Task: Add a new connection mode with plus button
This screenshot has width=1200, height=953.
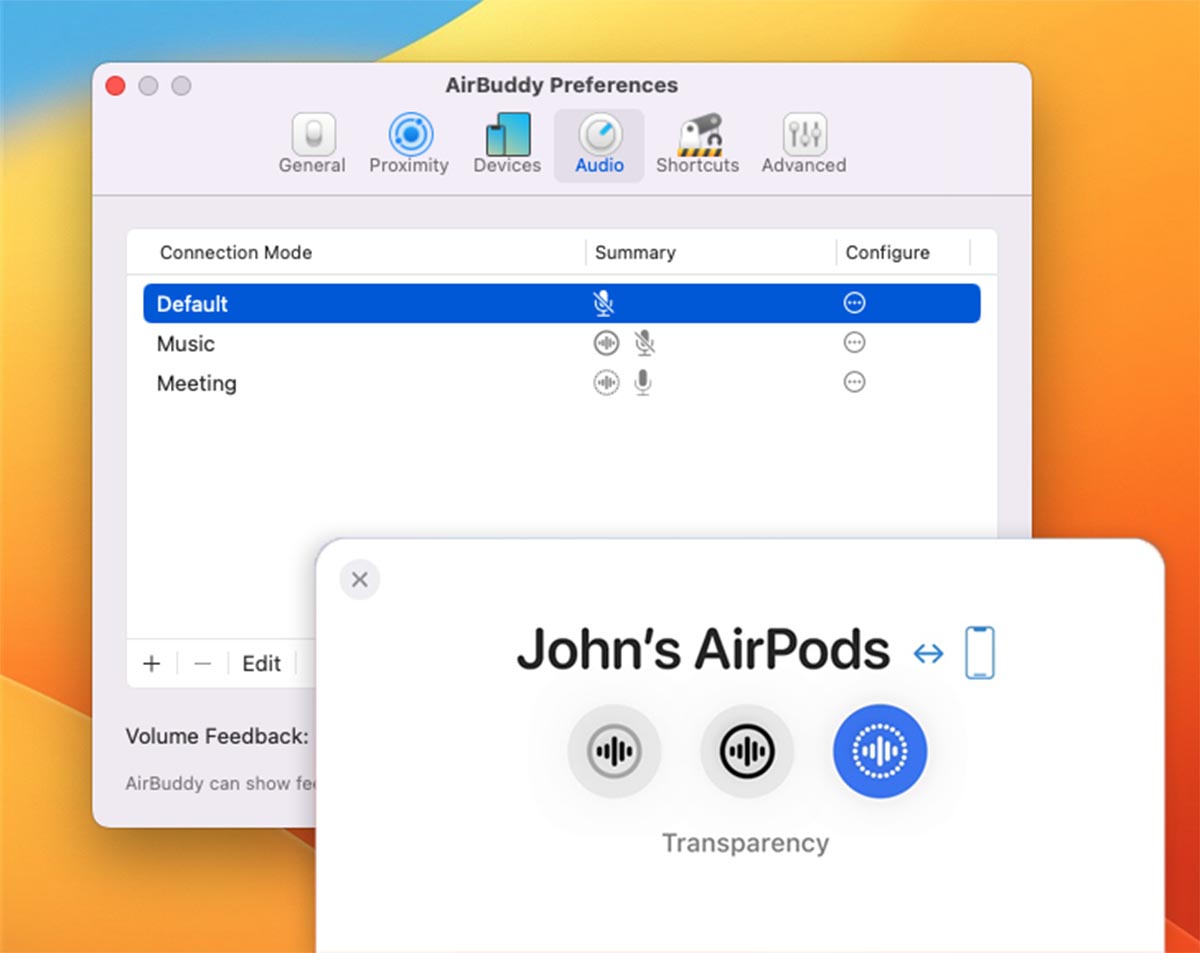Action: click(x=152, y=664)
